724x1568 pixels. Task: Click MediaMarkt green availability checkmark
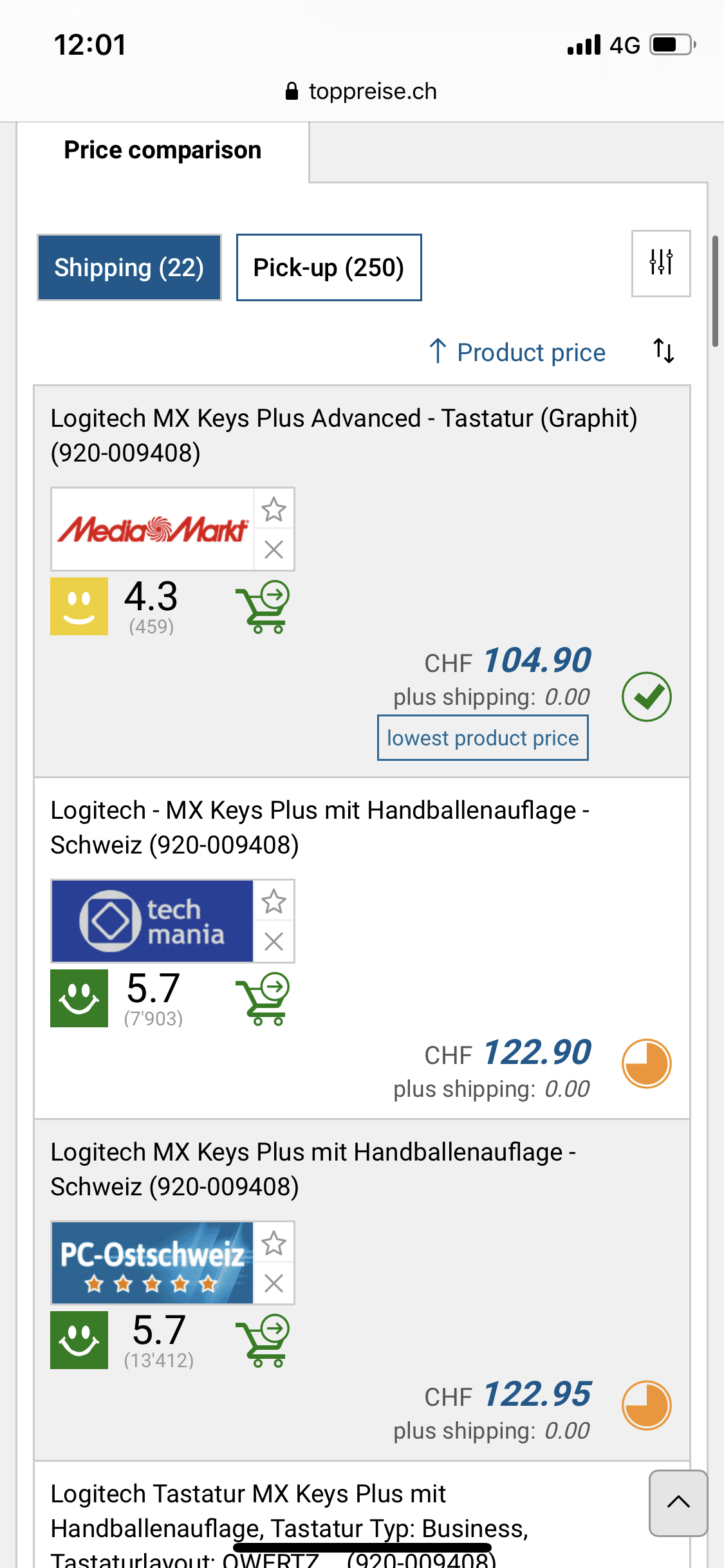click(646, 697)
